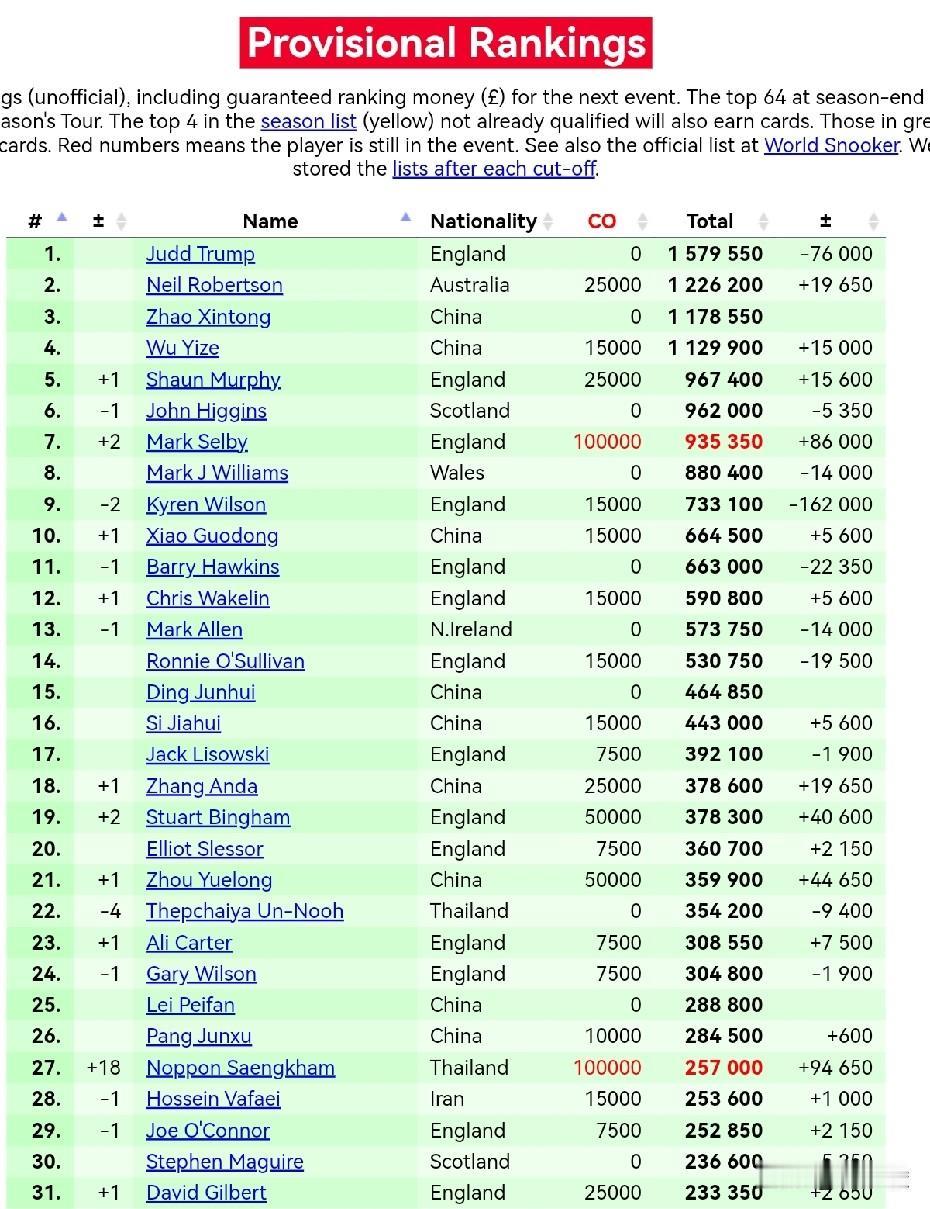Open Neil Robertson's profile link
This screenshot has width=930, height=1209.
[214, 285]
